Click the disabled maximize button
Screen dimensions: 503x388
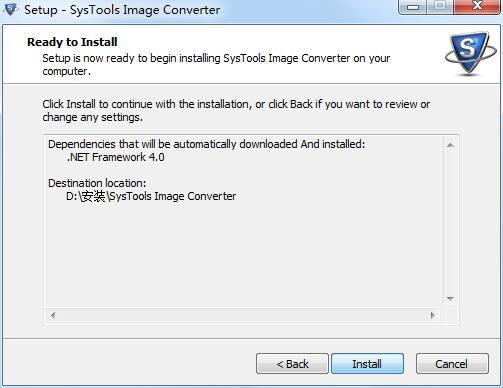(x=440, y=7)
